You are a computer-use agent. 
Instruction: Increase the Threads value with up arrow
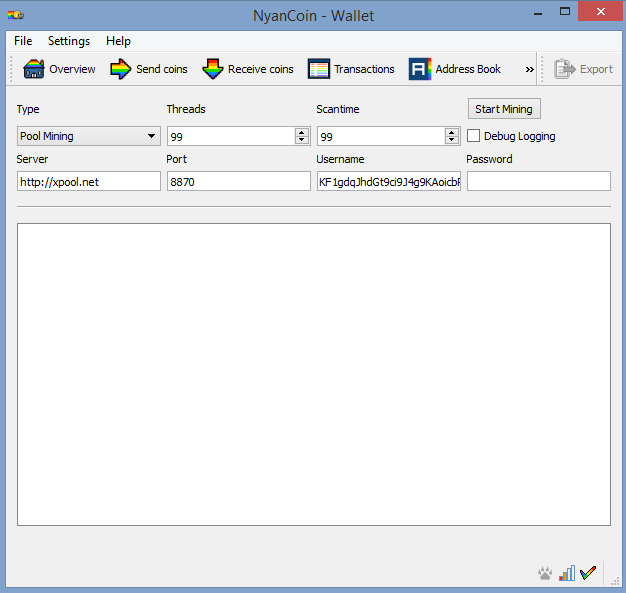(301, 132)
